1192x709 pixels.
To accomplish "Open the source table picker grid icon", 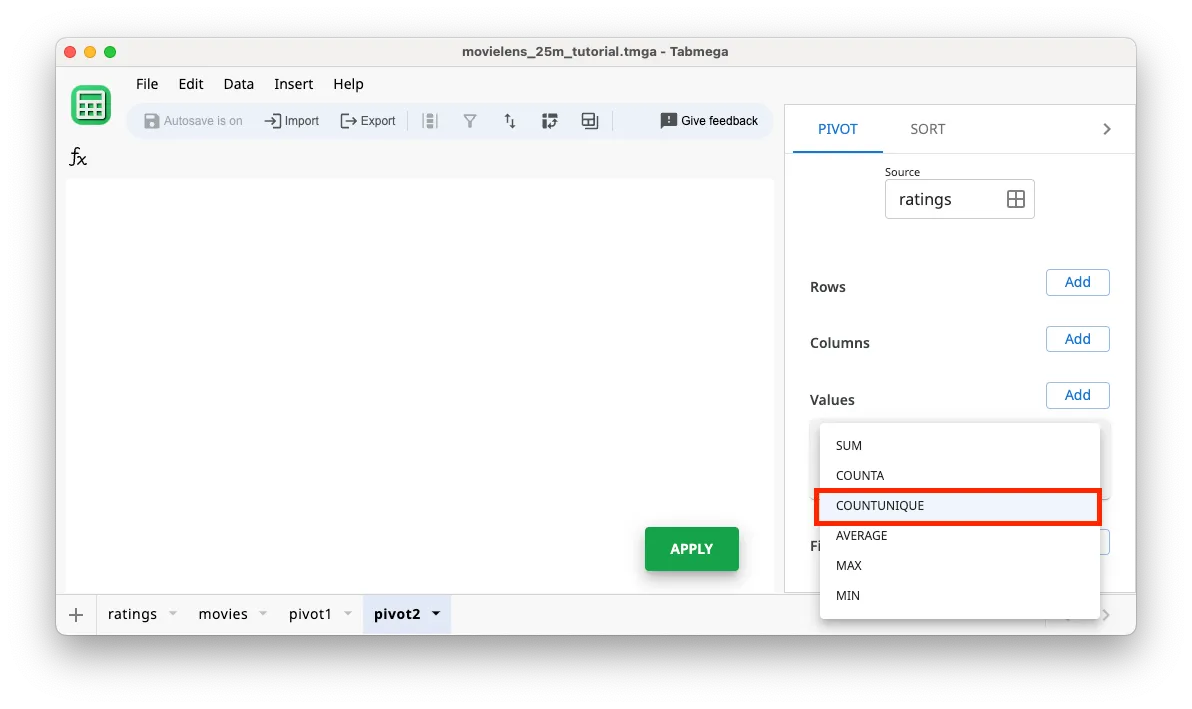I will click(1016, 199).
